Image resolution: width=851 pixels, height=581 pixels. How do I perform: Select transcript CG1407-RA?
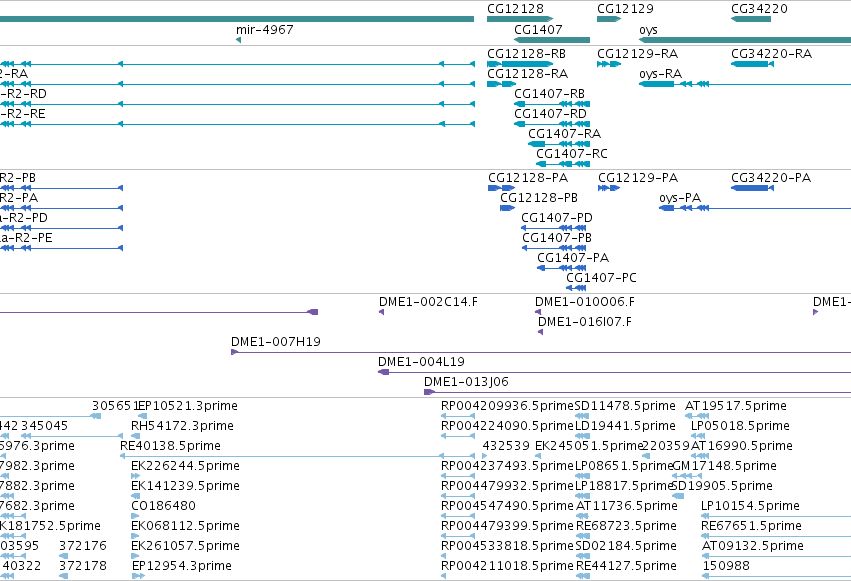pyautogui.click(x=558, y=144)
